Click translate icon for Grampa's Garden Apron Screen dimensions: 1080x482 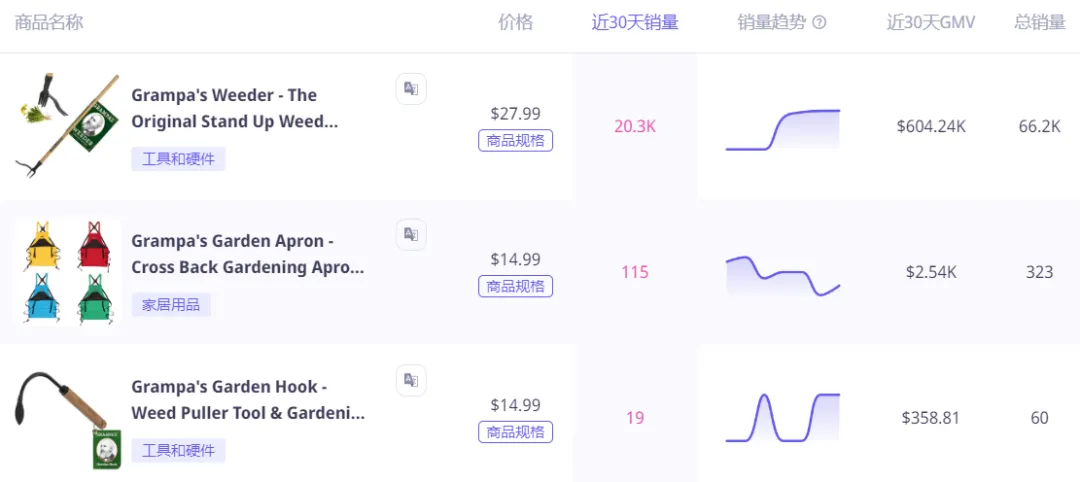coord(411,234)
